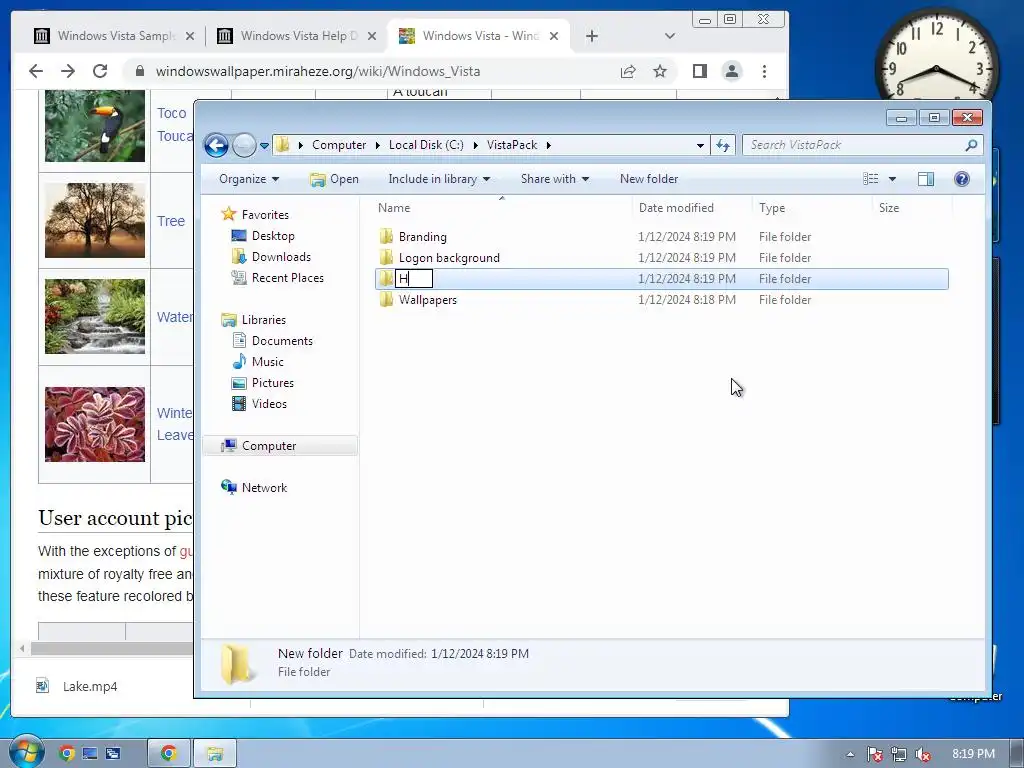Screen dimensions: 1024x768
Task: Select Network in navigation pane
Action: click(264, 488)
